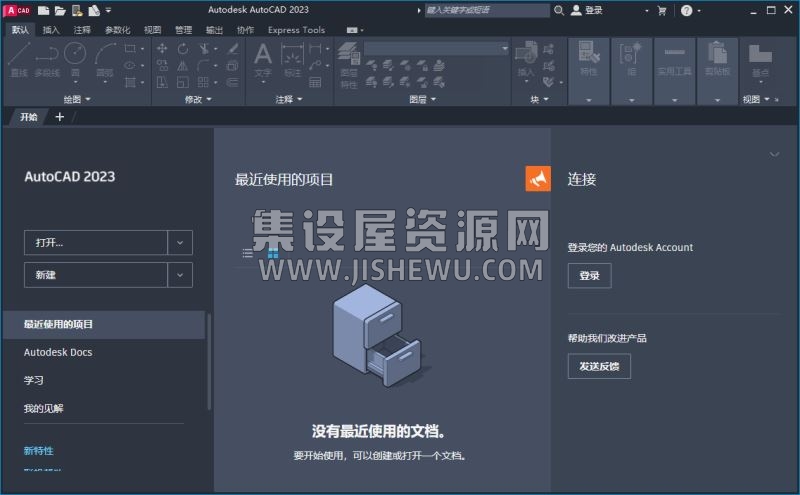Open the Clipboard panel icon (剪贴板)
Screen dimensions: 800x495
(717, 59)
